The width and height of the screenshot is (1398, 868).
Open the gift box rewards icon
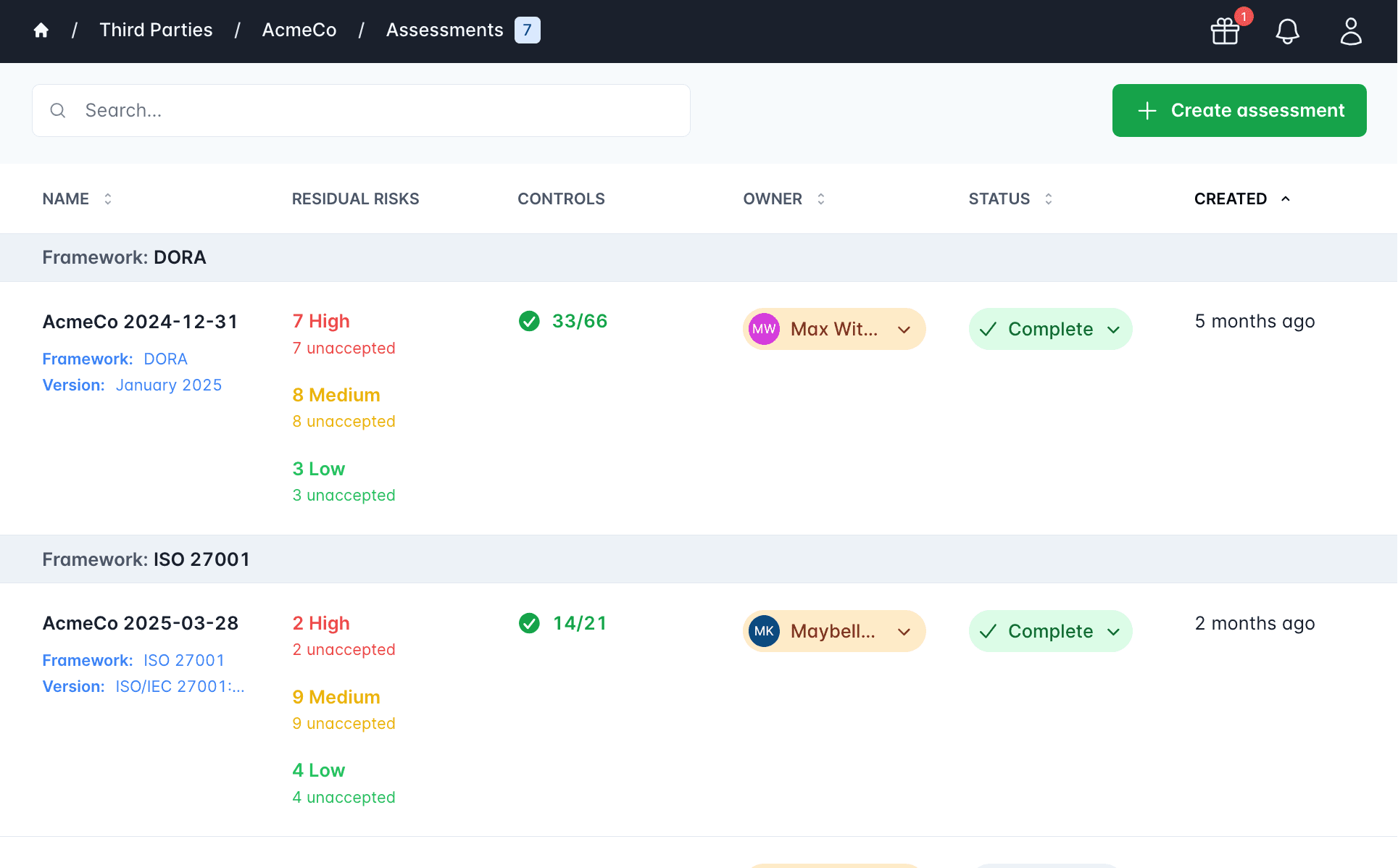[x=1225, y=30]
